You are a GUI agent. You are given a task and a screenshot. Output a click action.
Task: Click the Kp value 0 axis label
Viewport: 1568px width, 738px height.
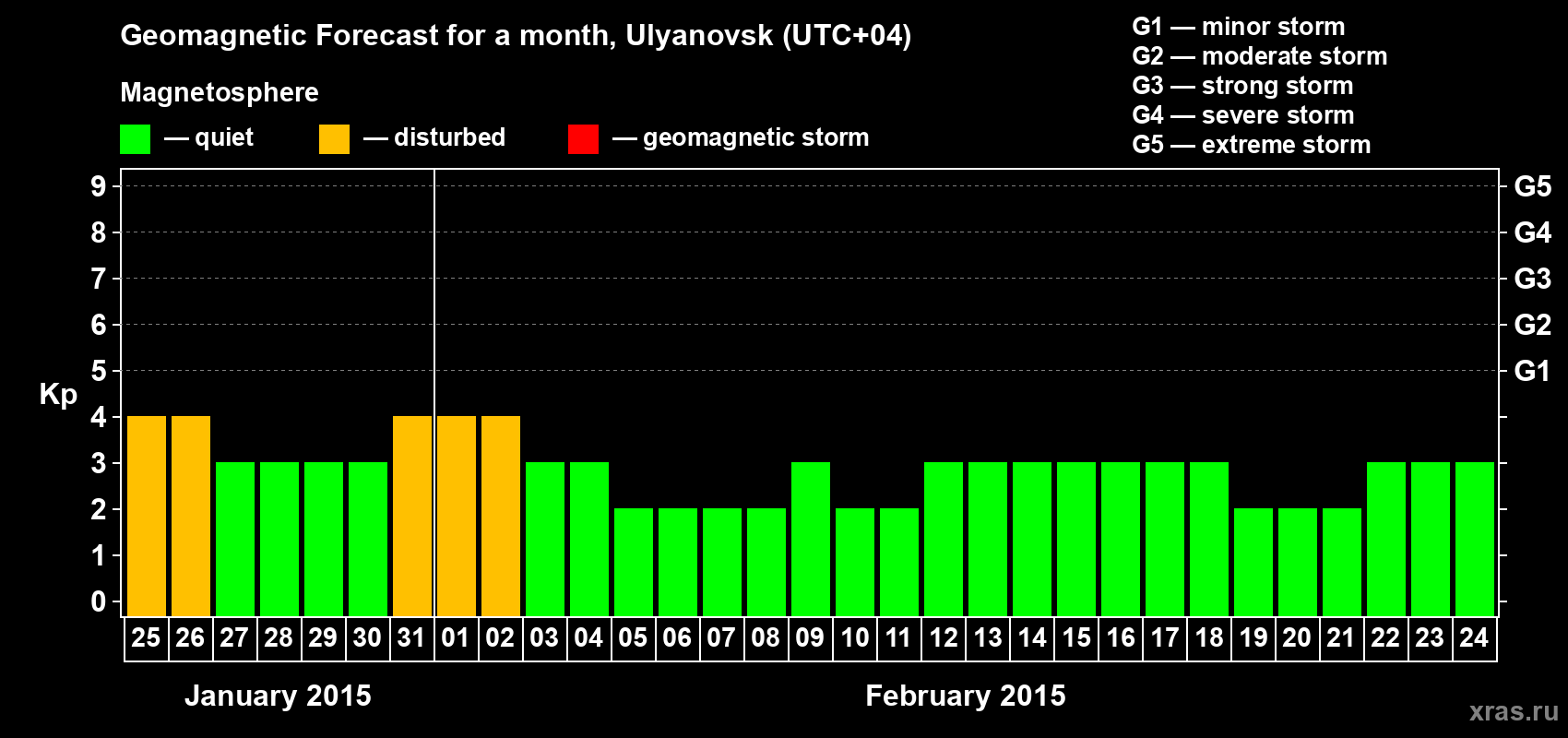[99, 601]
